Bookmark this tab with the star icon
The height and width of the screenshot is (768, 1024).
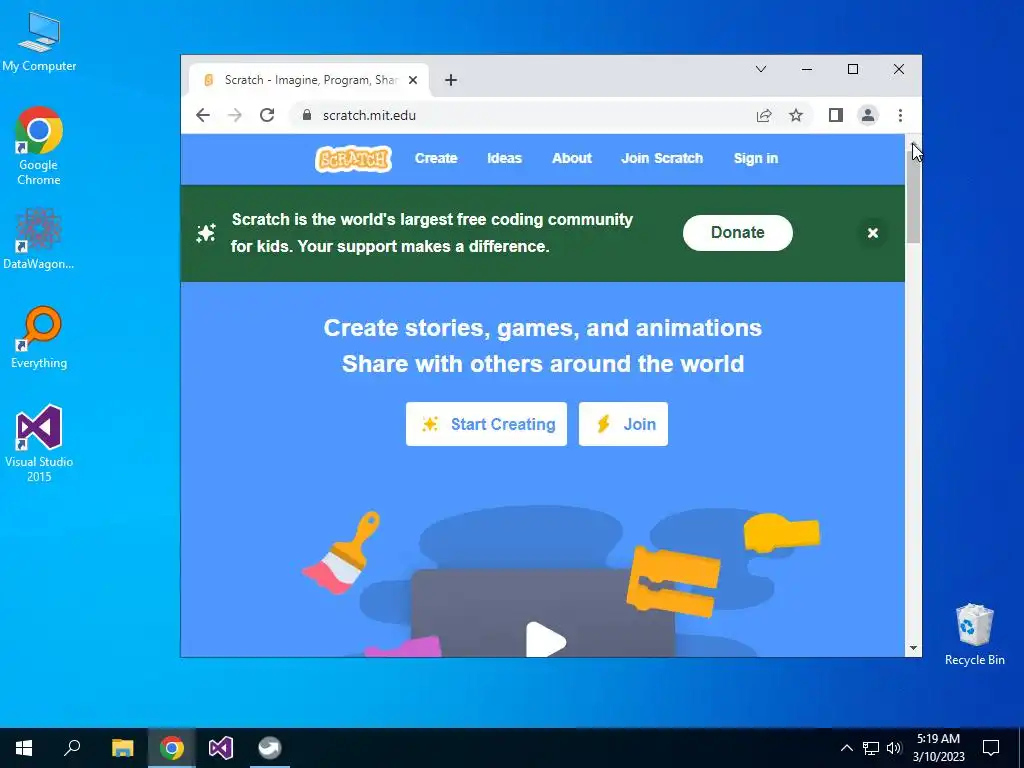click(795, 116)
